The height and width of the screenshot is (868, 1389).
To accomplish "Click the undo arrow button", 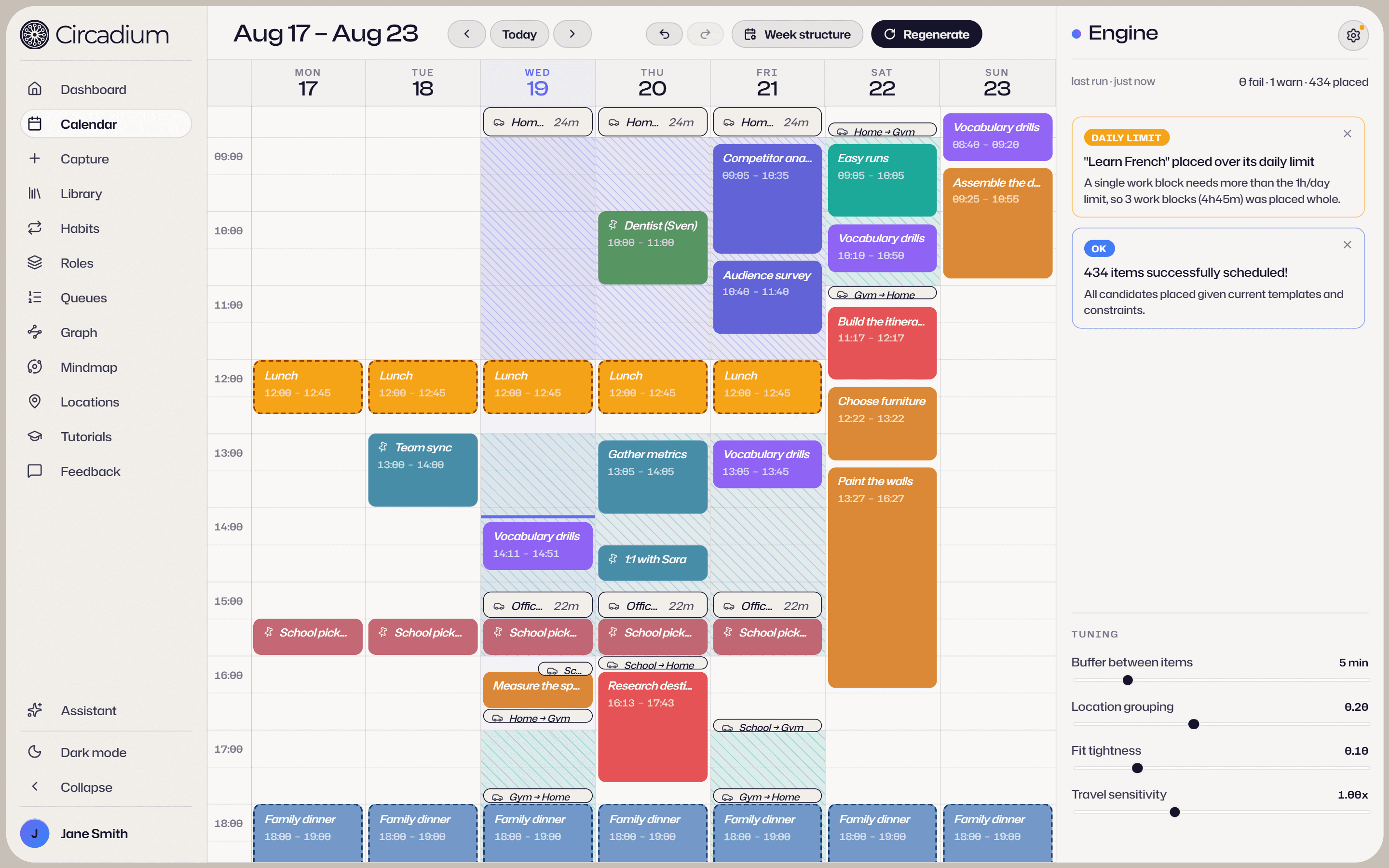I will coord(664,34).
